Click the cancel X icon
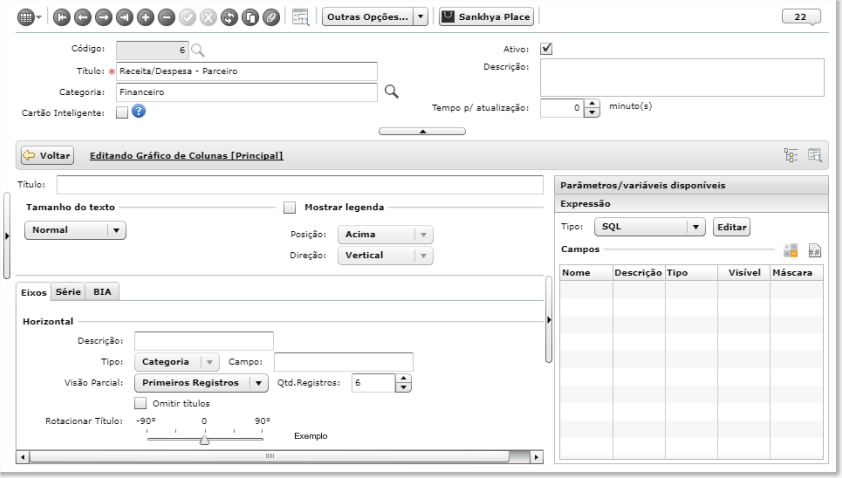Viewport: 842px width, 478px height. [208, 18]
